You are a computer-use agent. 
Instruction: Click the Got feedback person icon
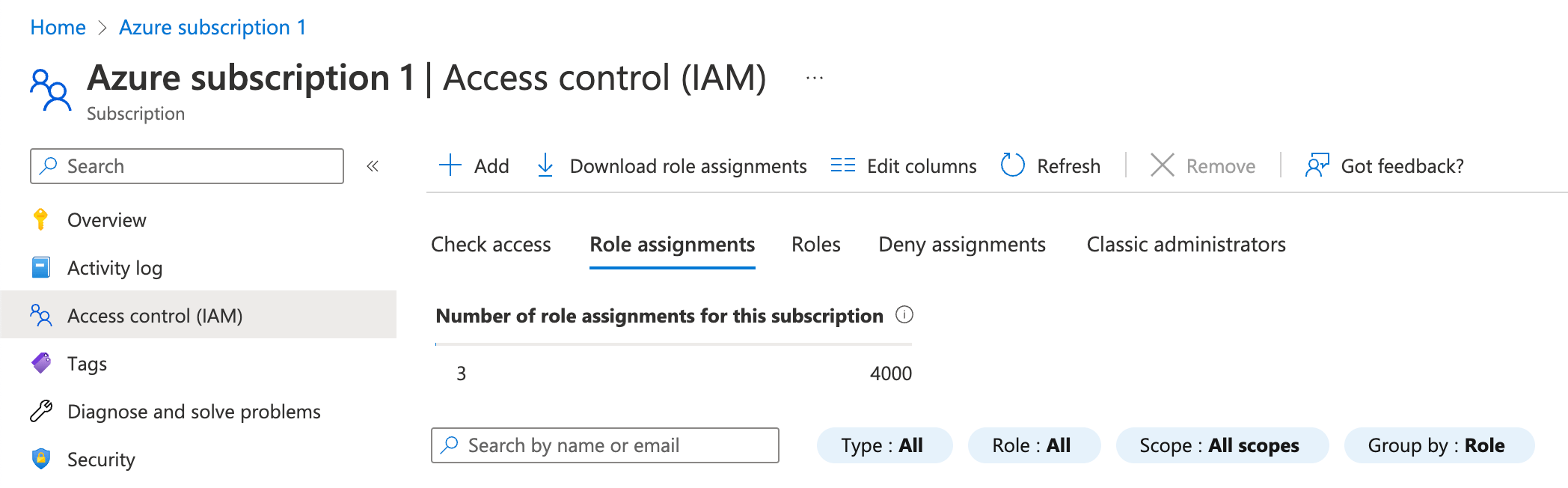coord(1317,165)
